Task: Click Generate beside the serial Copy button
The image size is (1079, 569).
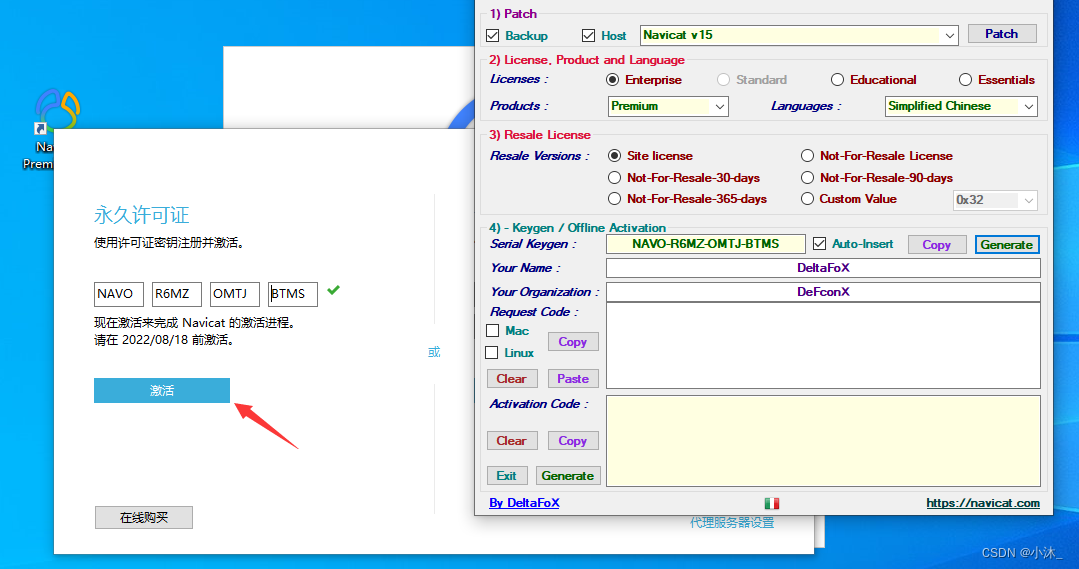Action: click(x=1007, y=244)
